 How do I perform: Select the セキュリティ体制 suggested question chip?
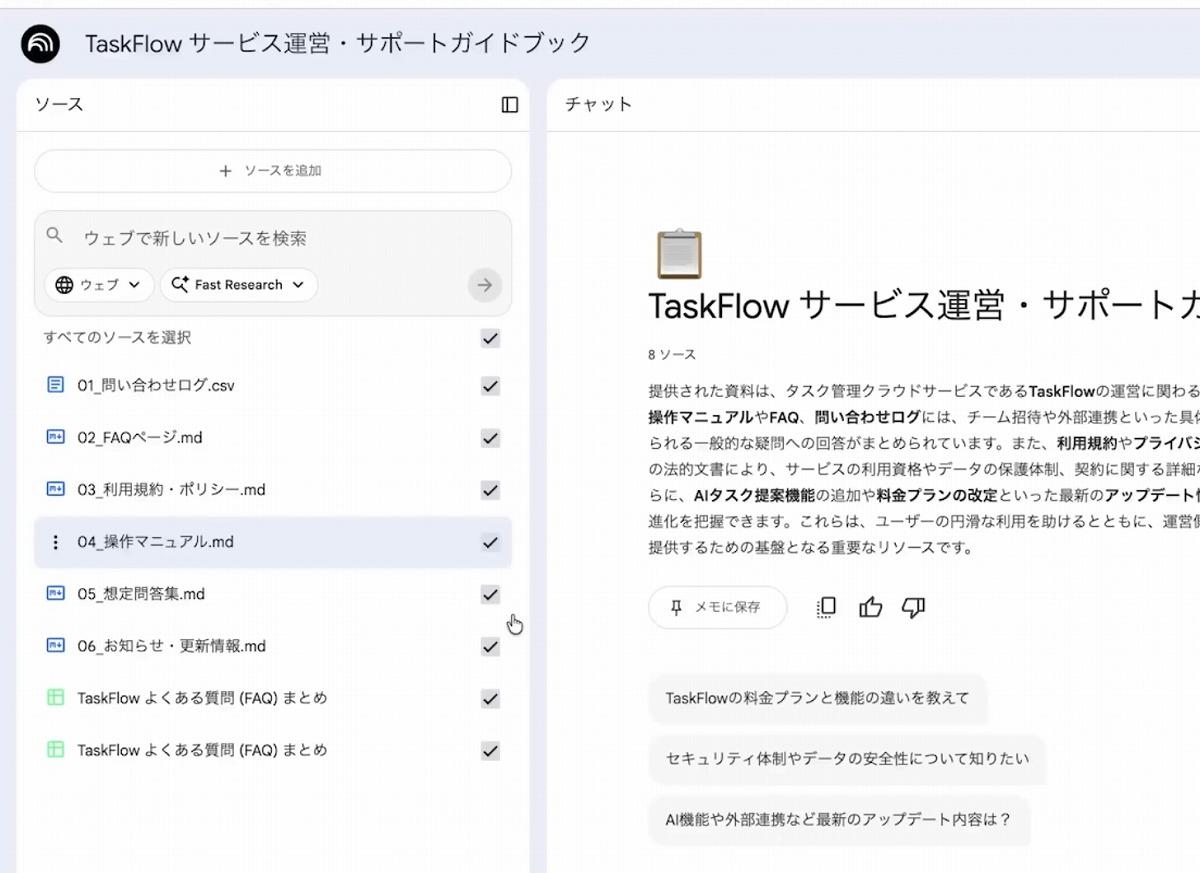[x=846, y=758]
